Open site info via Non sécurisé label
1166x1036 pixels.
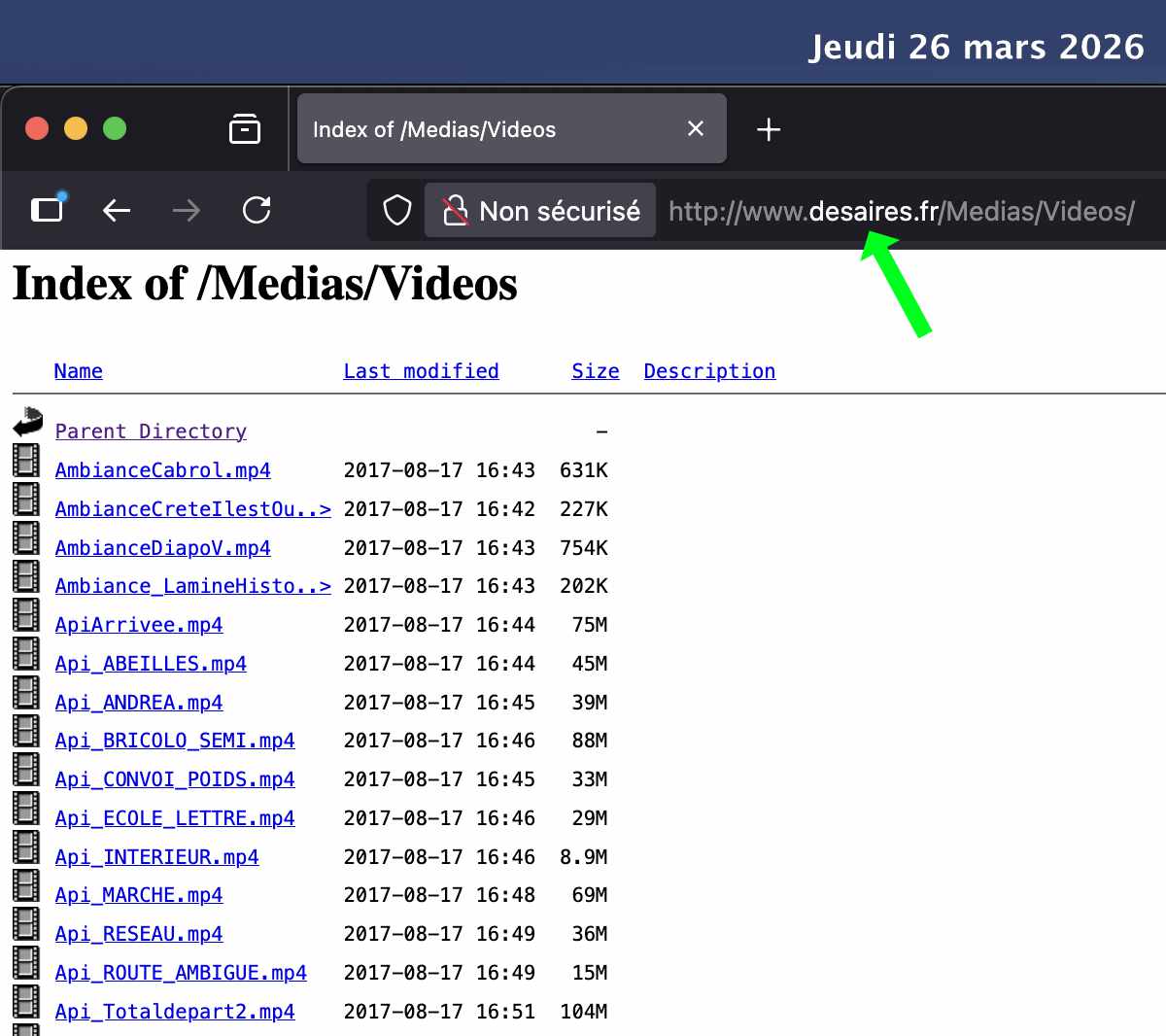(557, 211)
